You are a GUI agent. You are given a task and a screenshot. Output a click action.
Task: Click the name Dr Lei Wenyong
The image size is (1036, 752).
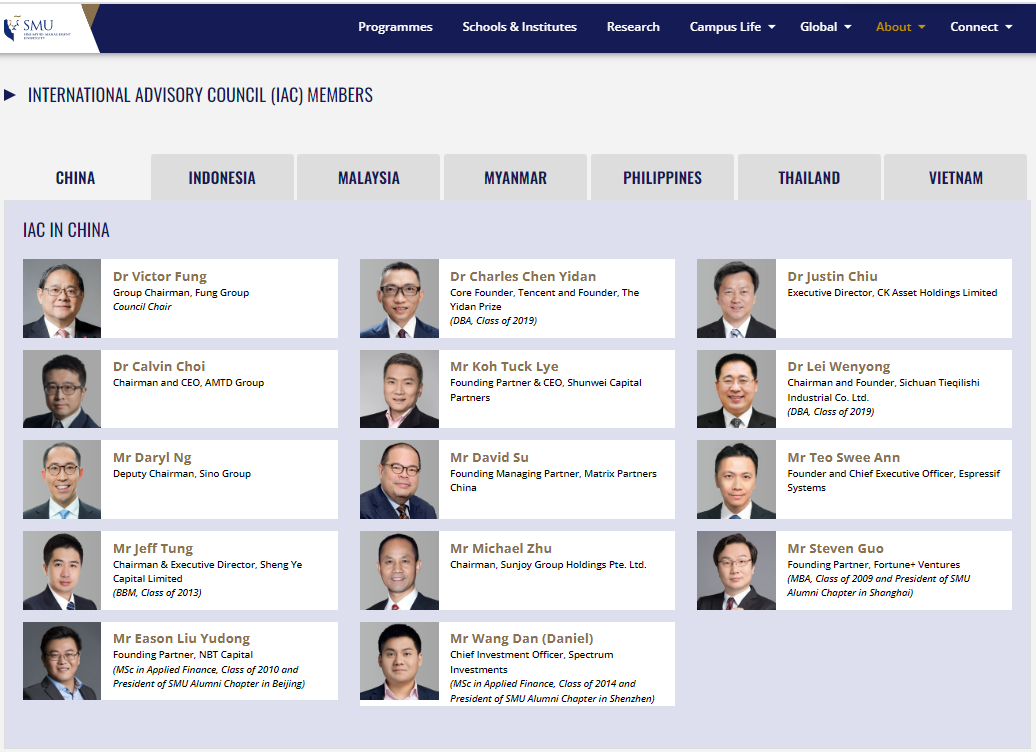[x=839, y=366]
